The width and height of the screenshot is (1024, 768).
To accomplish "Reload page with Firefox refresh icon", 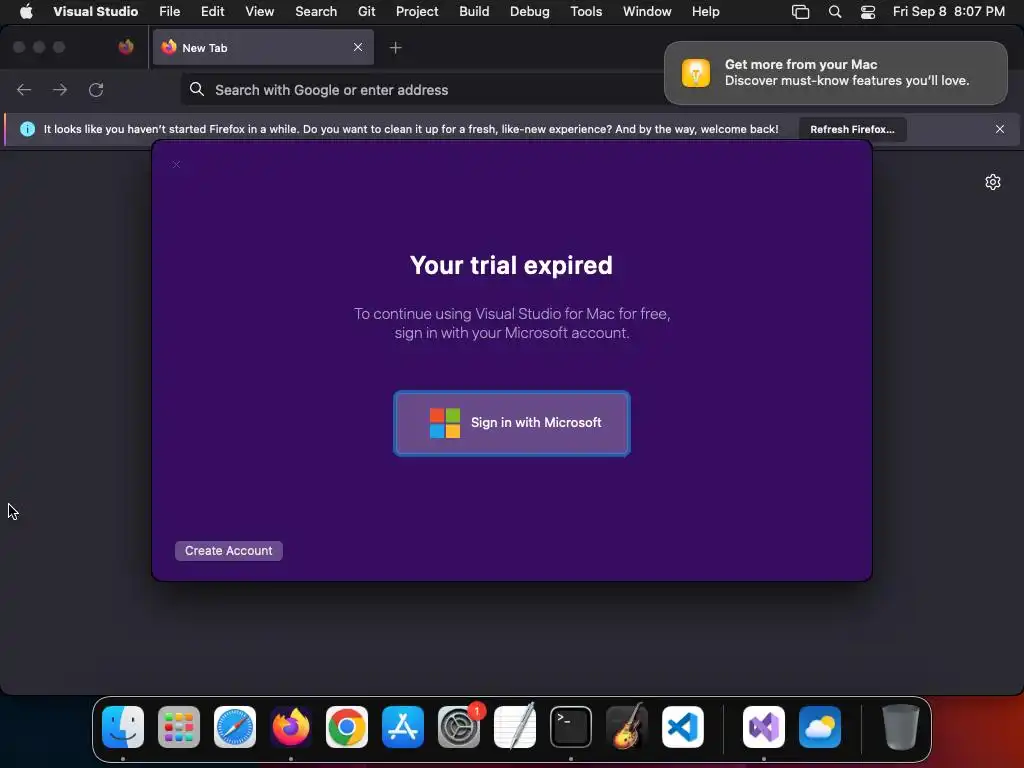I will click(x=96, y=90).
